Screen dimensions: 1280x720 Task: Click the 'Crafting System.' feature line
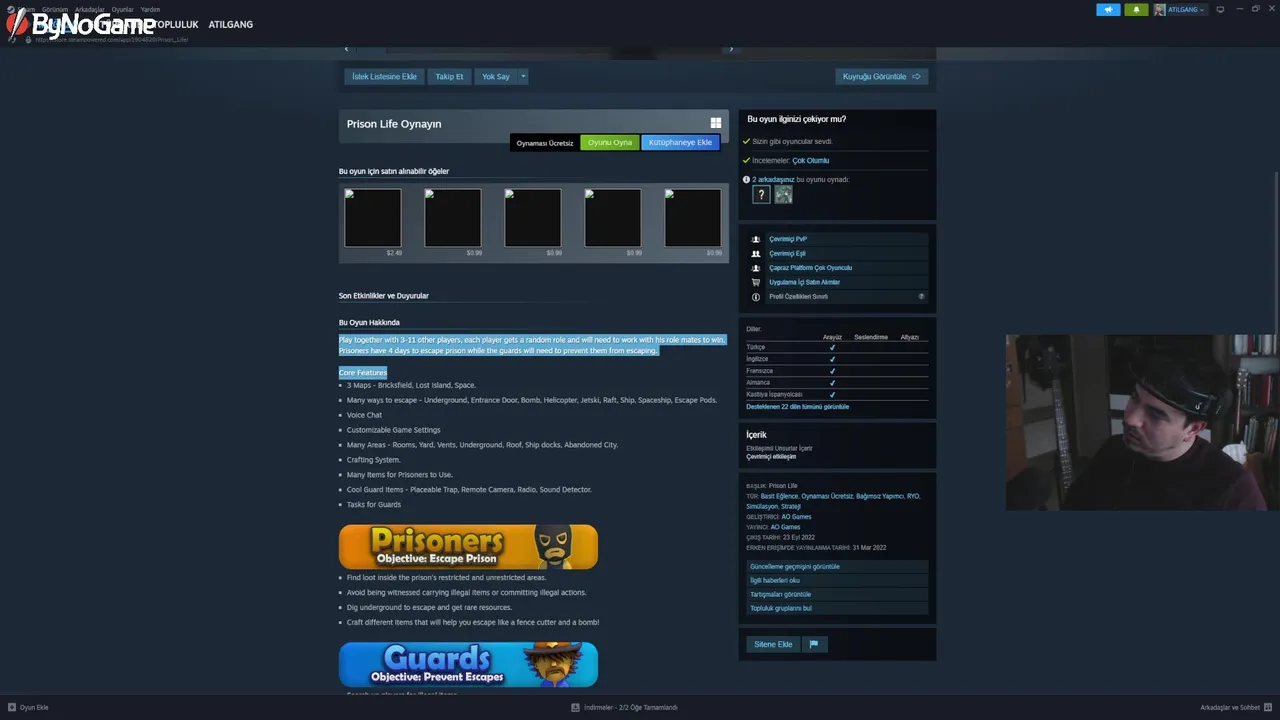[374, 460]
